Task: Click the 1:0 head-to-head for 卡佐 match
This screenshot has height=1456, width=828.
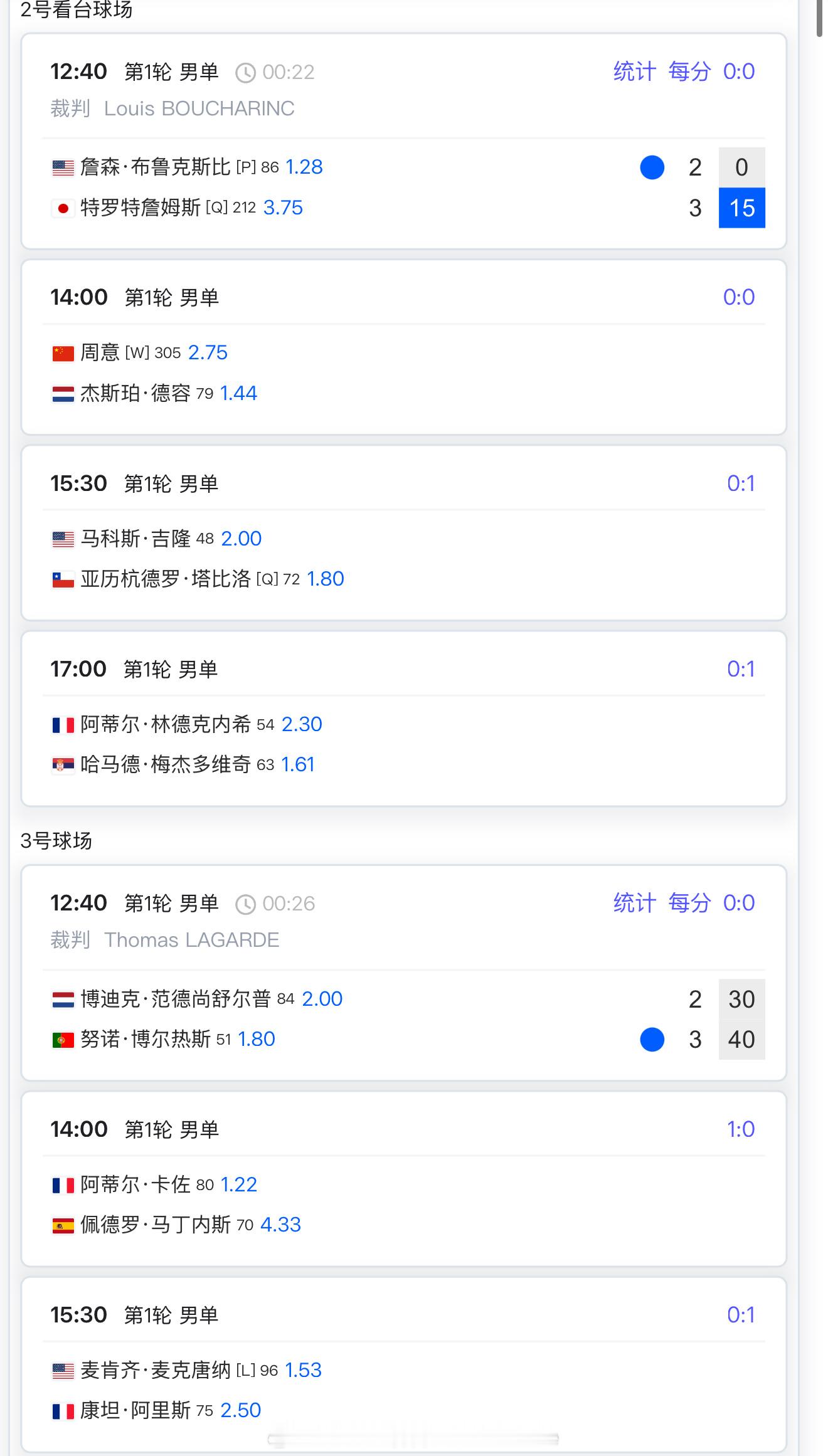Action: [x=741, y=1129]
